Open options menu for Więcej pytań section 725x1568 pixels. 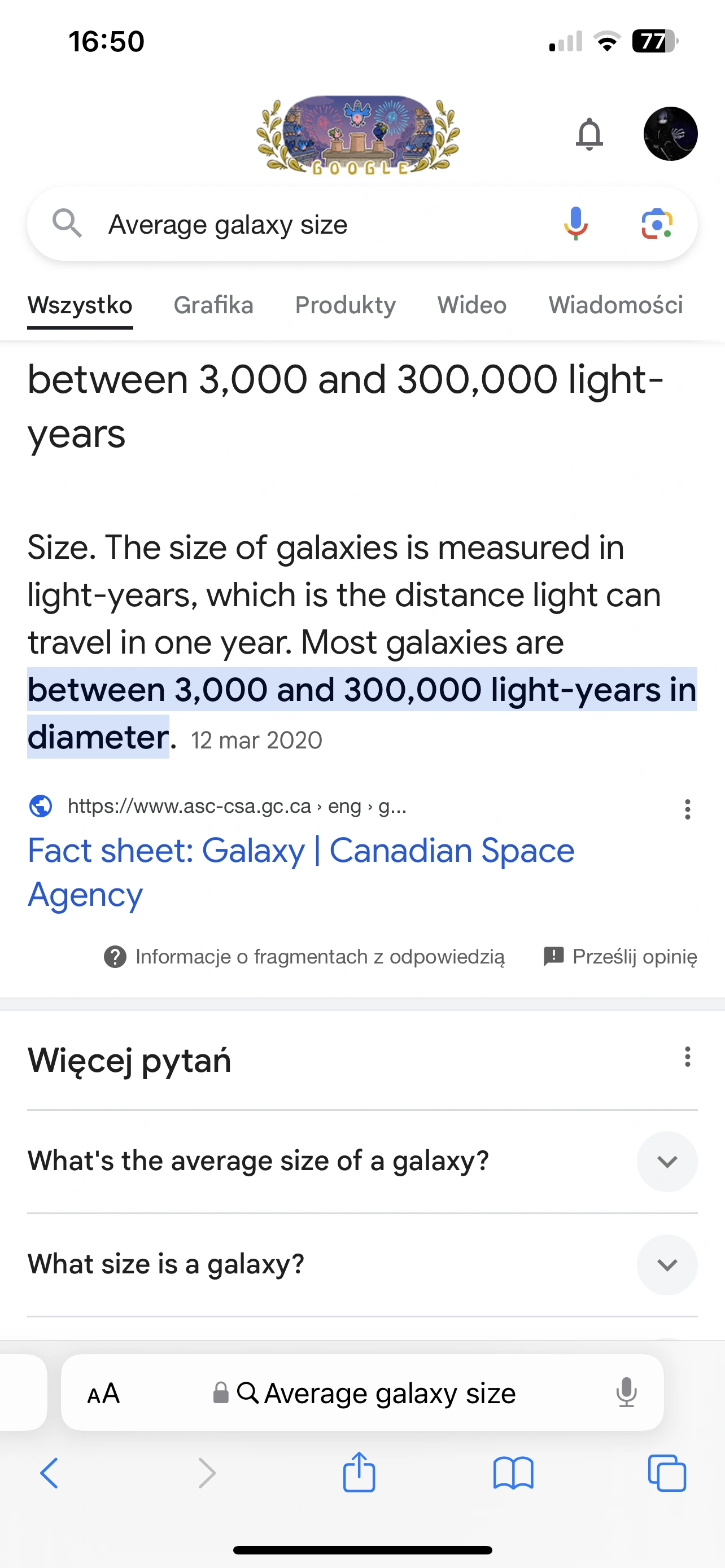(x=687, y=1057)
